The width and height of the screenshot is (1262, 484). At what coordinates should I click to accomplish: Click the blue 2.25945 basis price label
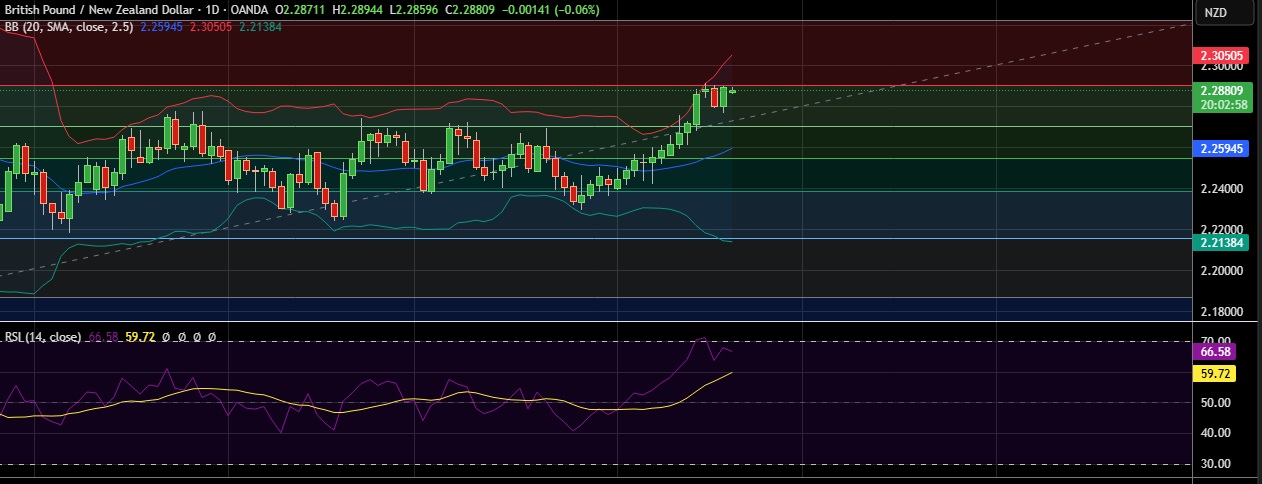[1225, 148]
